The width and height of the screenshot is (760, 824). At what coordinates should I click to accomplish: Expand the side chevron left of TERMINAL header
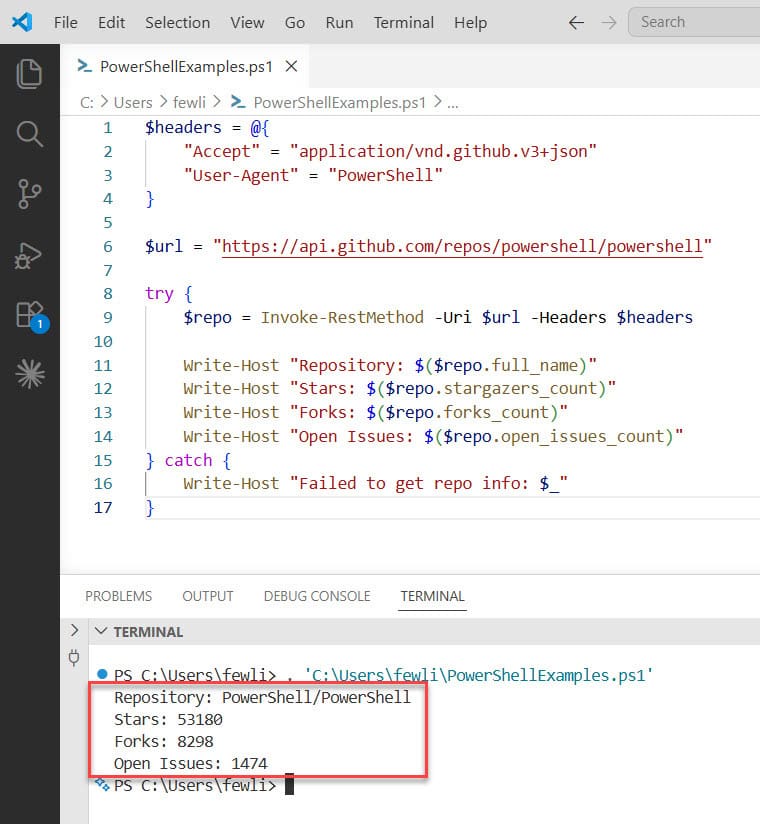coord(74,630)
